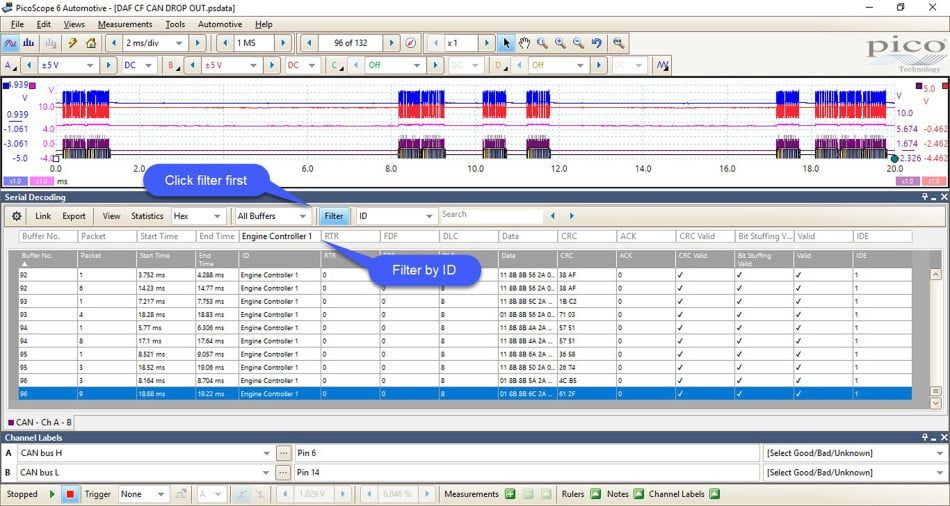Open the Tools menu
The height and width of the screenshot is (506, 950).
tap(175, 24)
